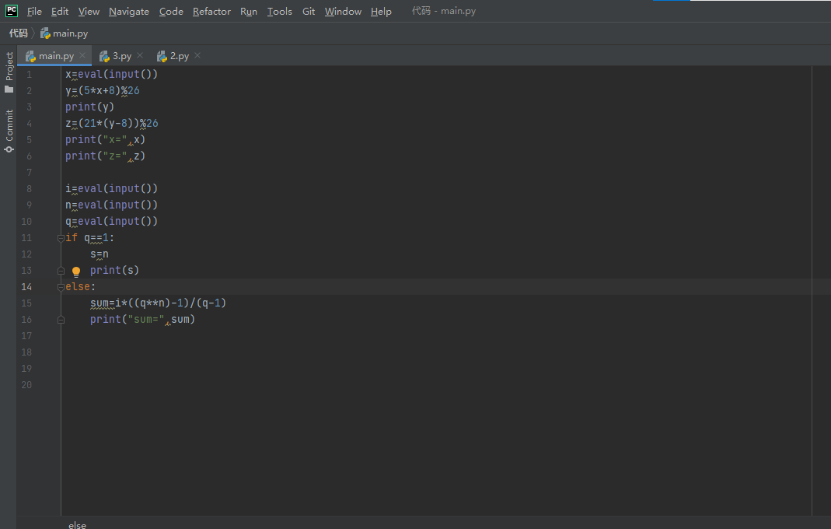Open the Run menu
831x529 pixels.
coord(249,11)
